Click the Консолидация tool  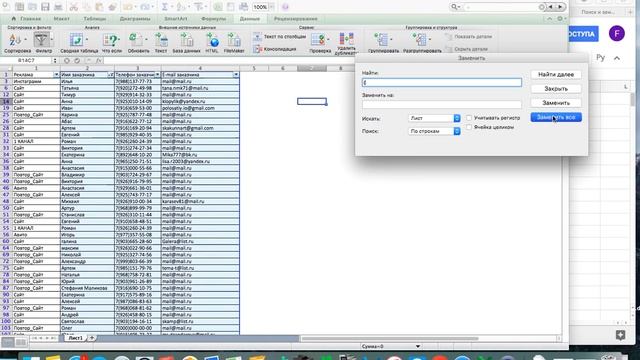tap(275, 49)
